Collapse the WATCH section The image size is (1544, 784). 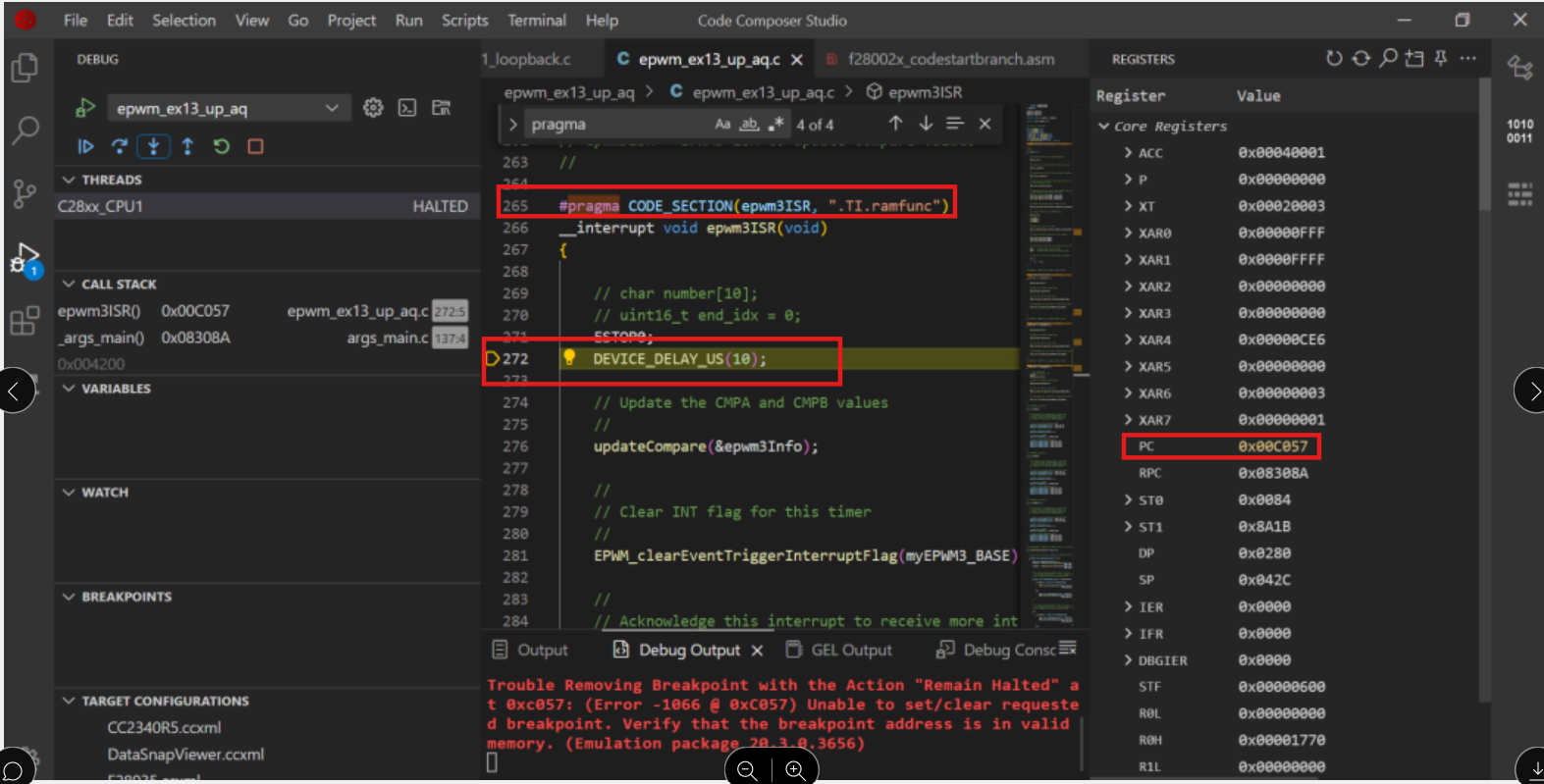coord(69,492)
